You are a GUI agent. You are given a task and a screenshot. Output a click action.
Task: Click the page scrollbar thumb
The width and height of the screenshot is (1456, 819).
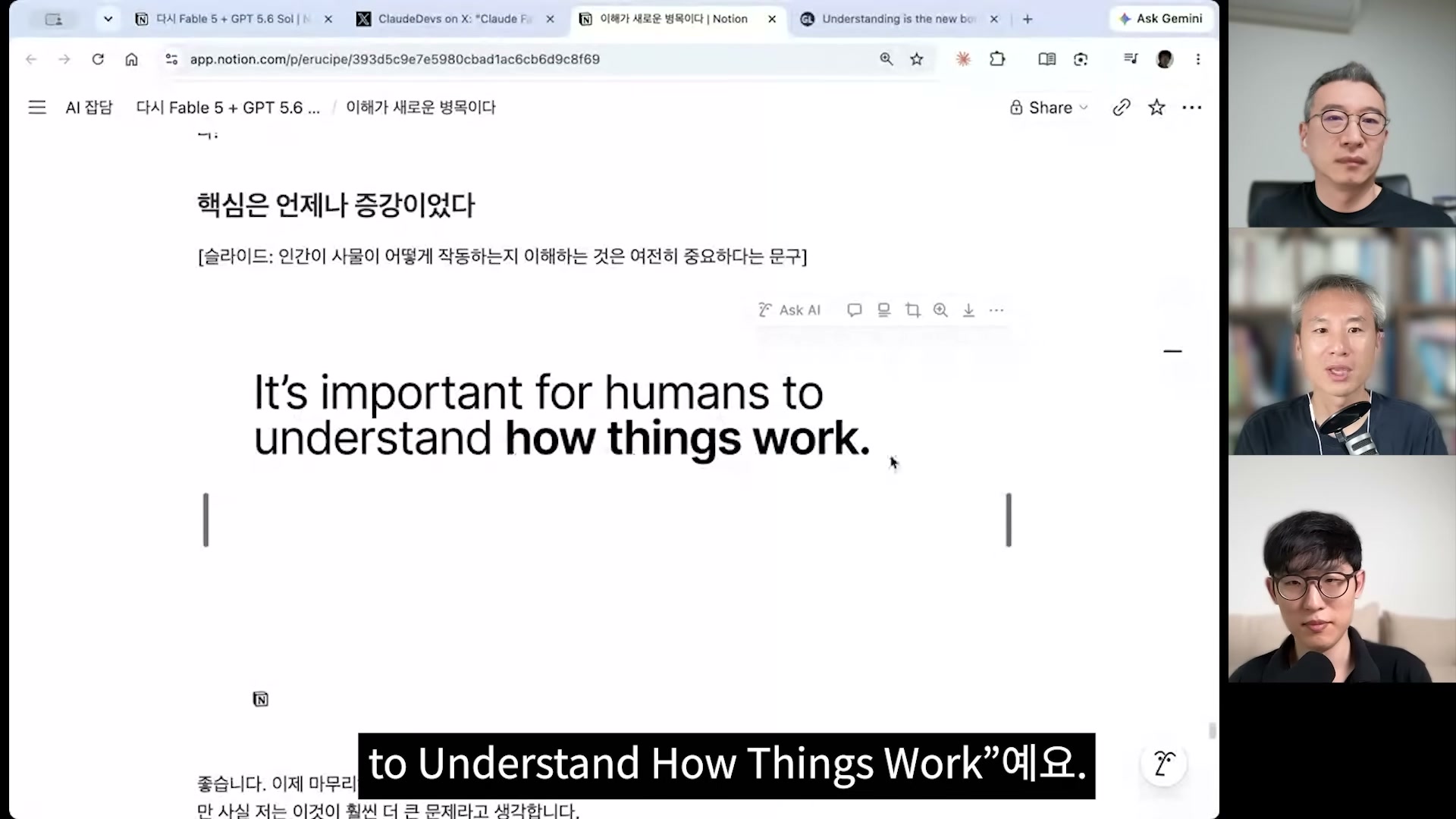[x=1212, y=731]
